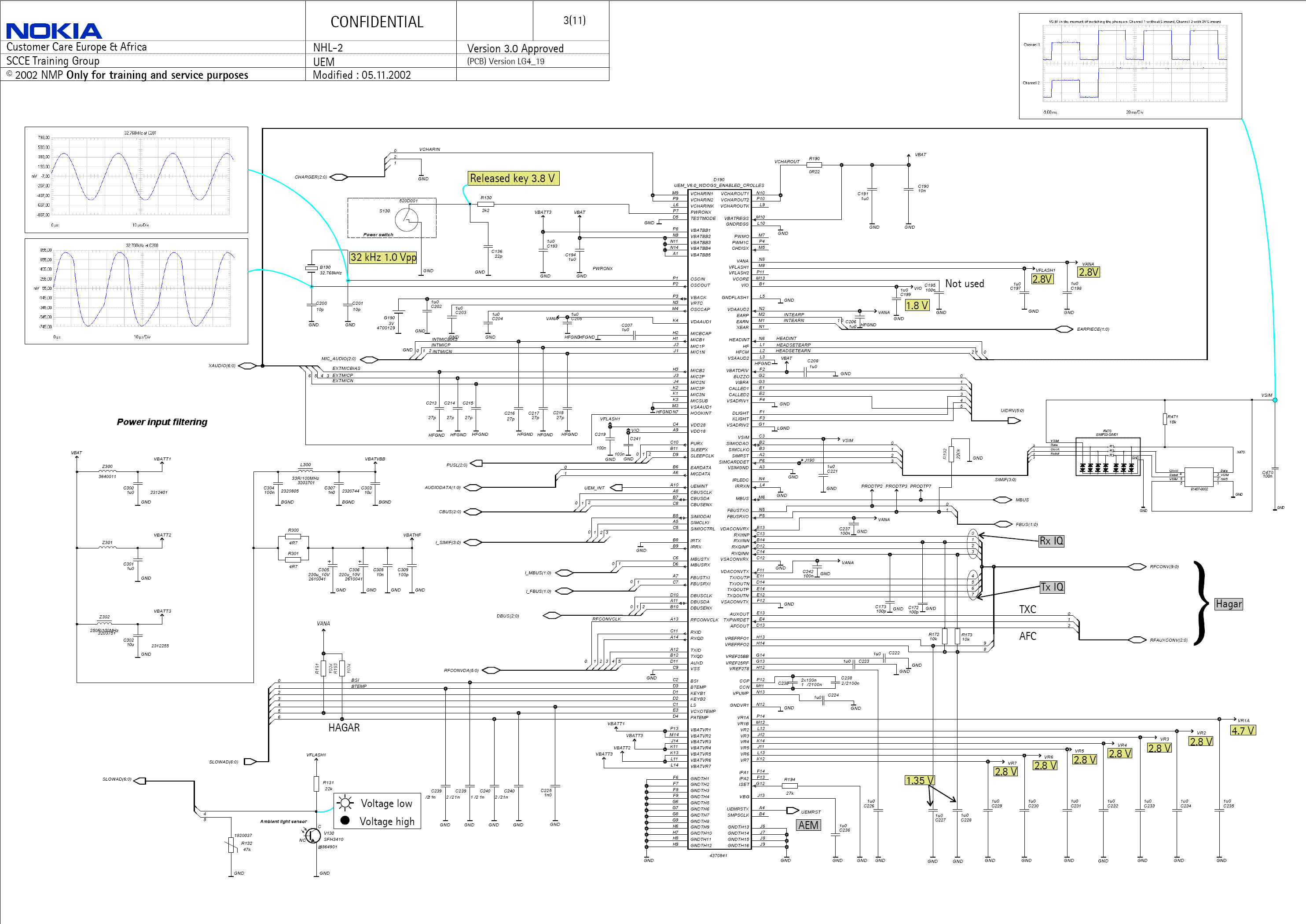
Task: Click the D190 UEM chip designator text
Action: tap(719, 180)
